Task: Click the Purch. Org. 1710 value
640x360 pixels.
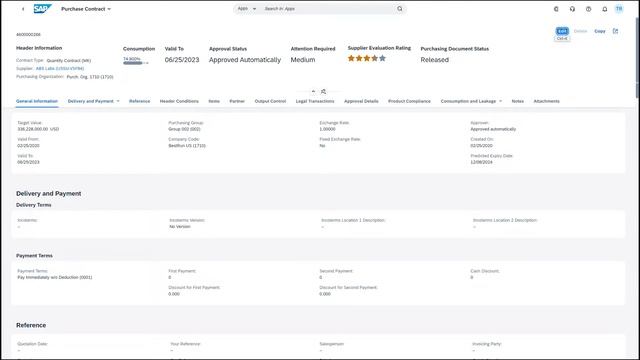Action: [x=90, y=77]
